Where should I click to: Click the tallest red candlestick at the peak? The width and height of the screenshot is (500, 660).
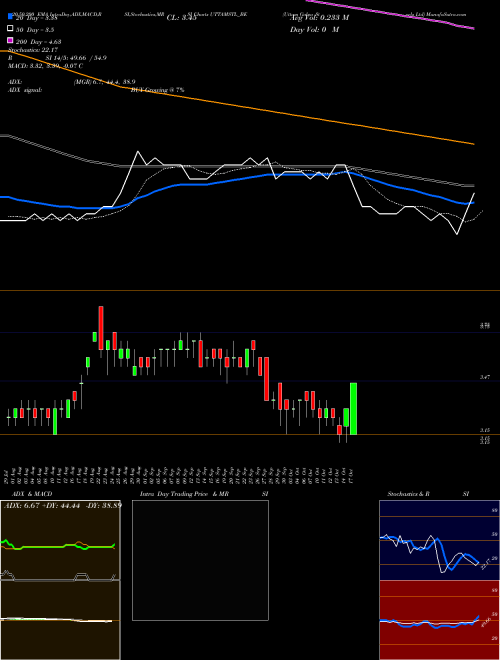point(101,328)
